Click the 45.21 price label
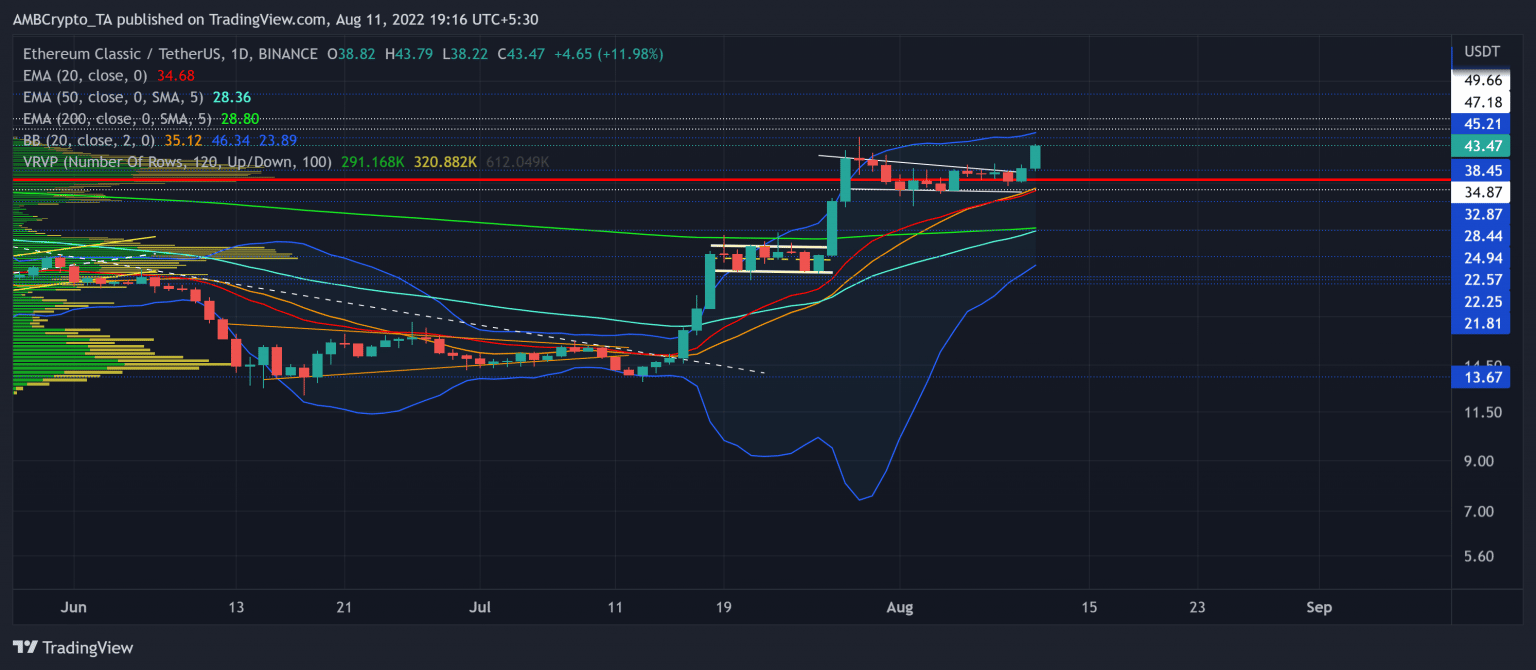 (x=1481, y=124)
